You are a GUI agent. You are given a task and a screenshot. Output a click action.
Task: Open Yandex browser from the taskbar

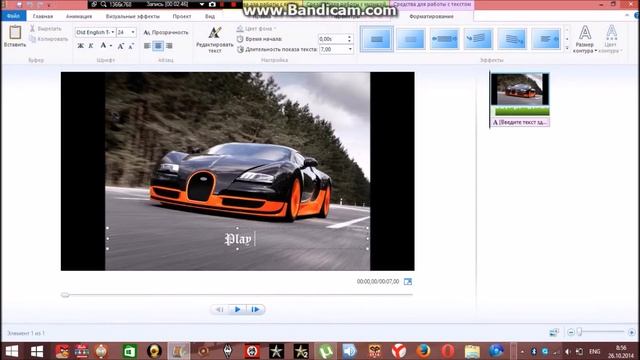(x=399, y=351)
